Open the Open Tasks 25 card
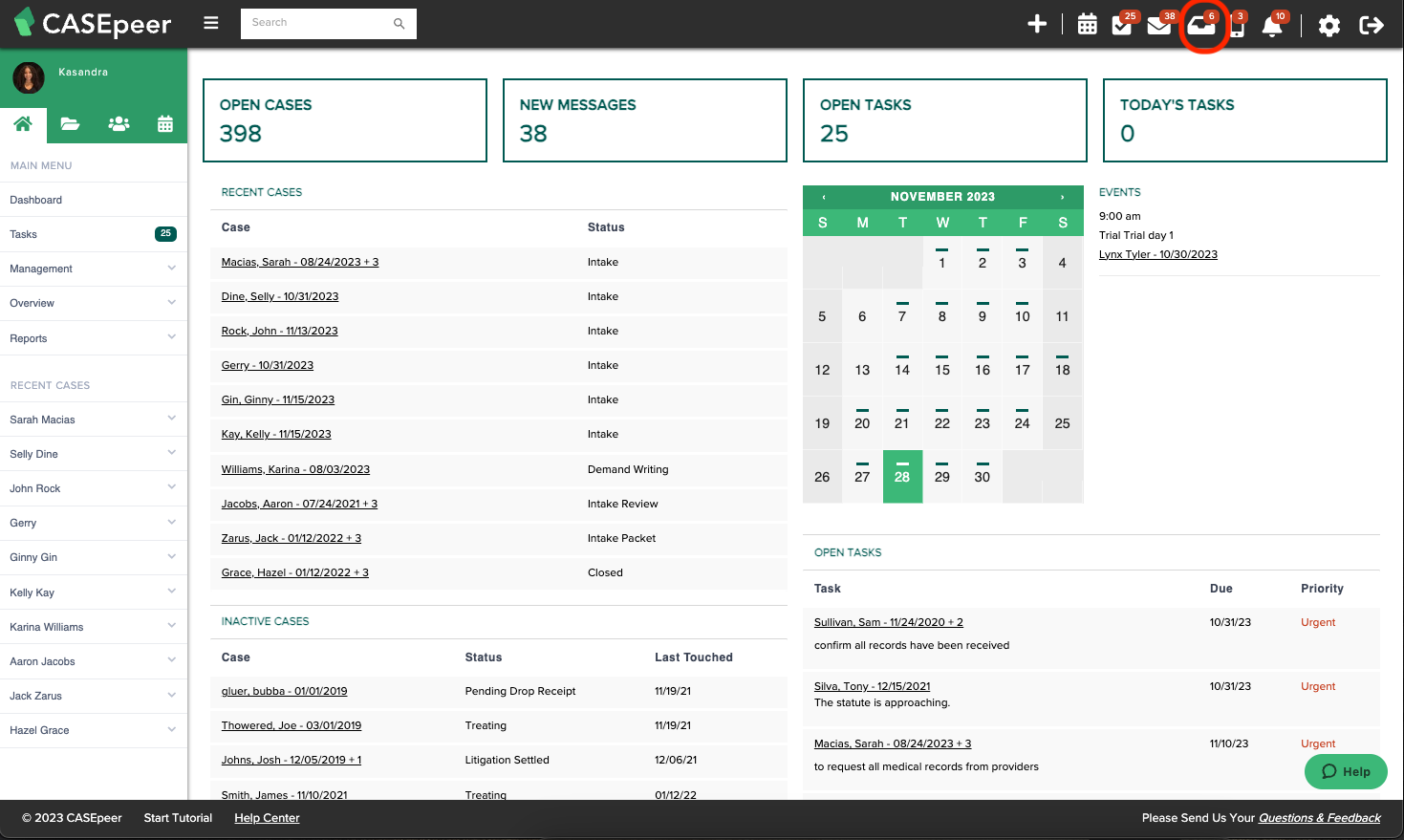 (945, 120)
